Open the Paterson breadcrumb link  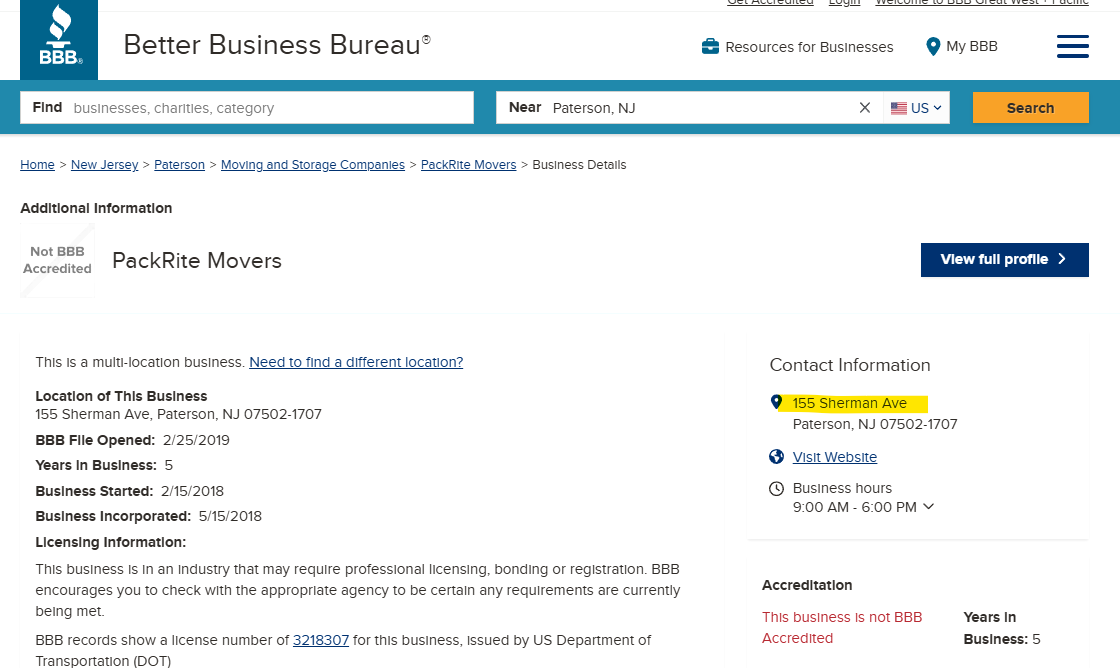click(x=179, y=165)
